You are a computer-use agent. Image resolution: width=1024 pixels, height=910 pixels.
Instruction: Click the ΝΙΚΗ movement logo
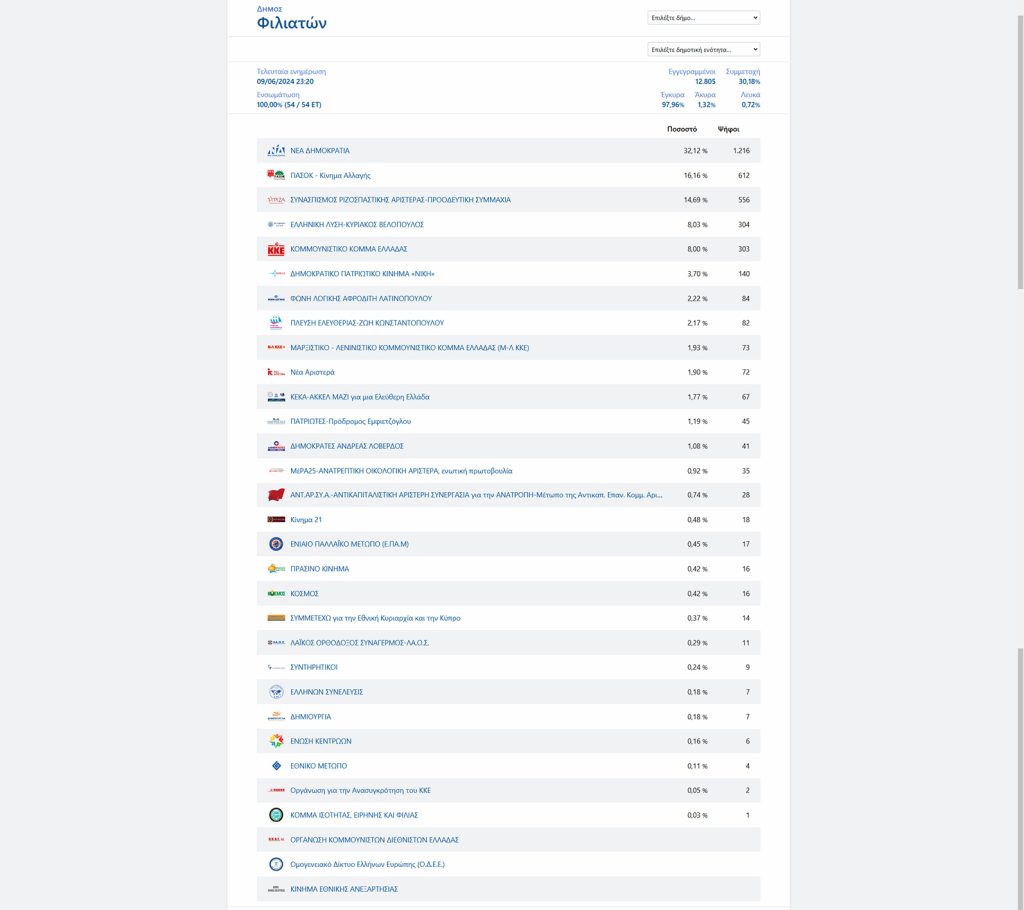pyautogui.click(x=276, y=274)
